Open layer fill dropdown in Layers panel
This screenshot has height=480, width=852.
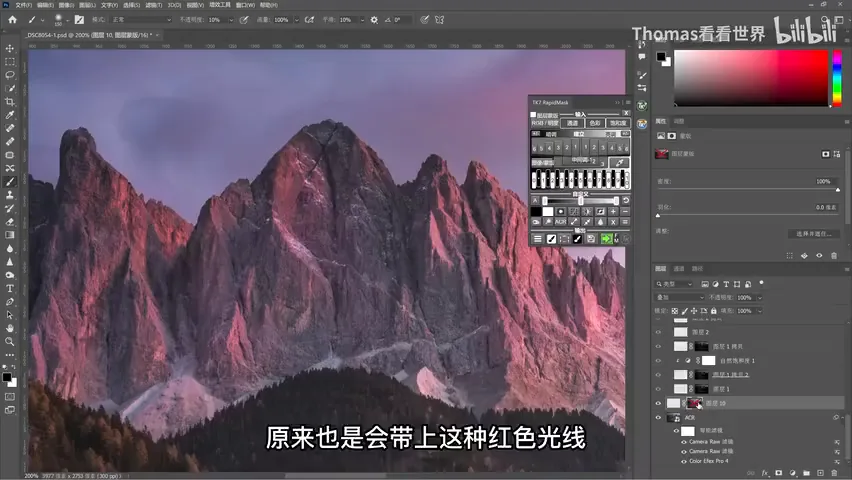pos(760,311)
